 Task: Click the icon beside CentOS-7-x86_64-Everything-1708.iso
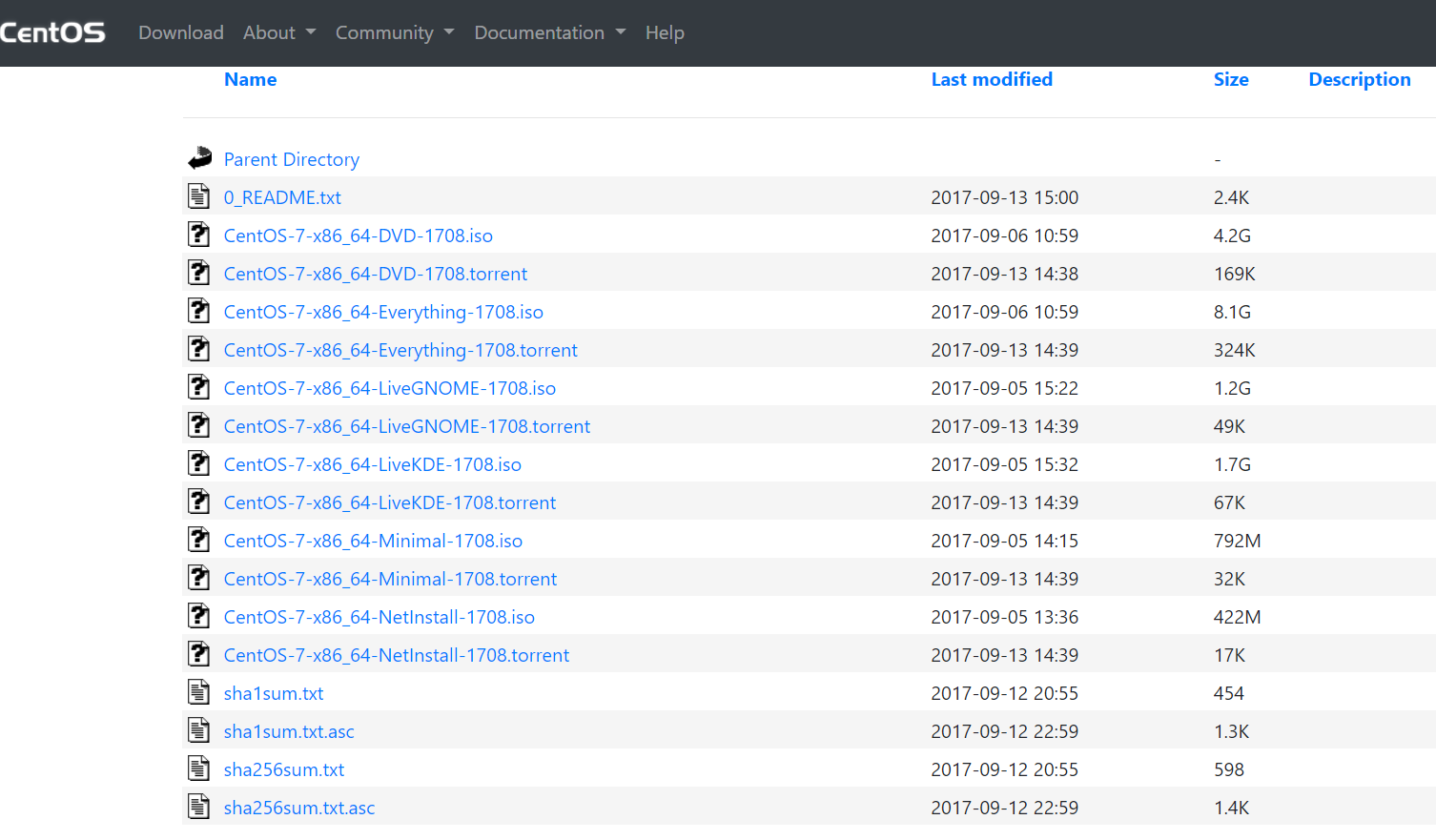(198, 311)
